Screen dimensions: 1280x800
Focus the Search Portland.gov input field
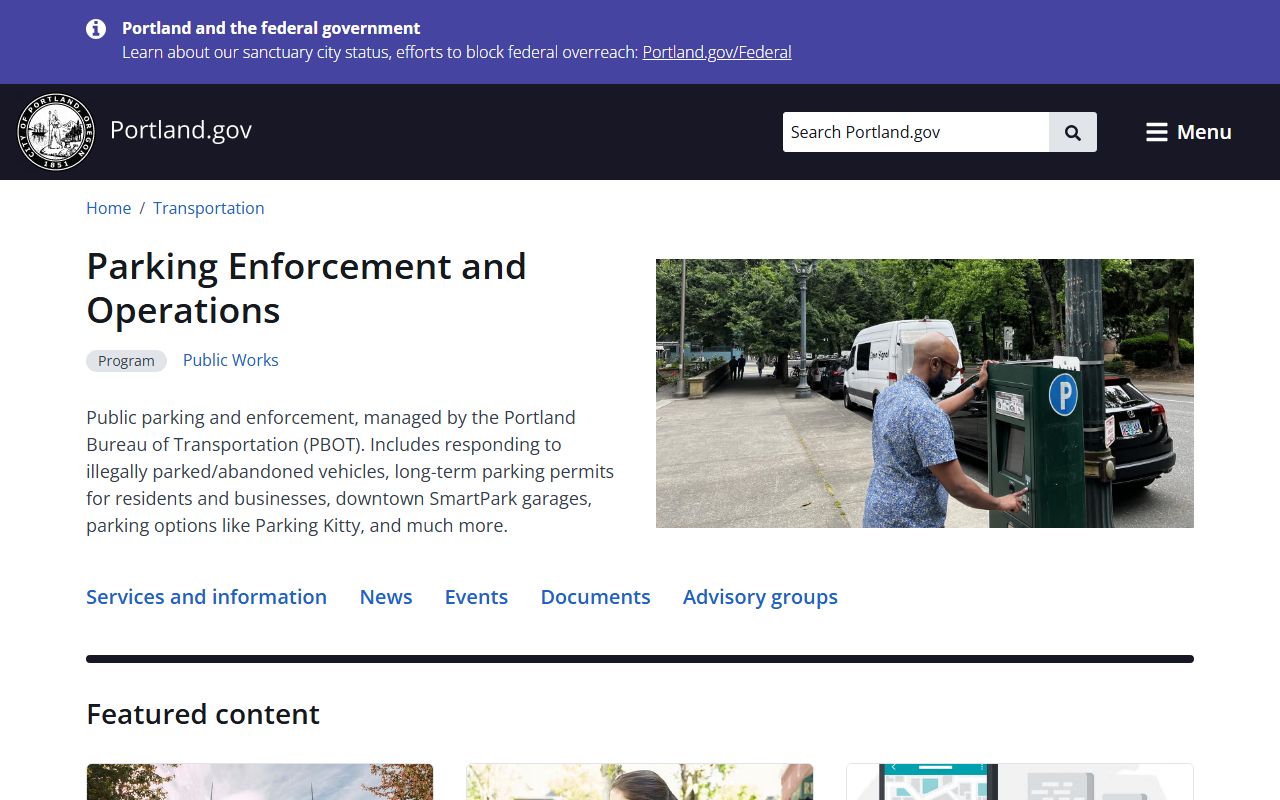tap(916, 132)
